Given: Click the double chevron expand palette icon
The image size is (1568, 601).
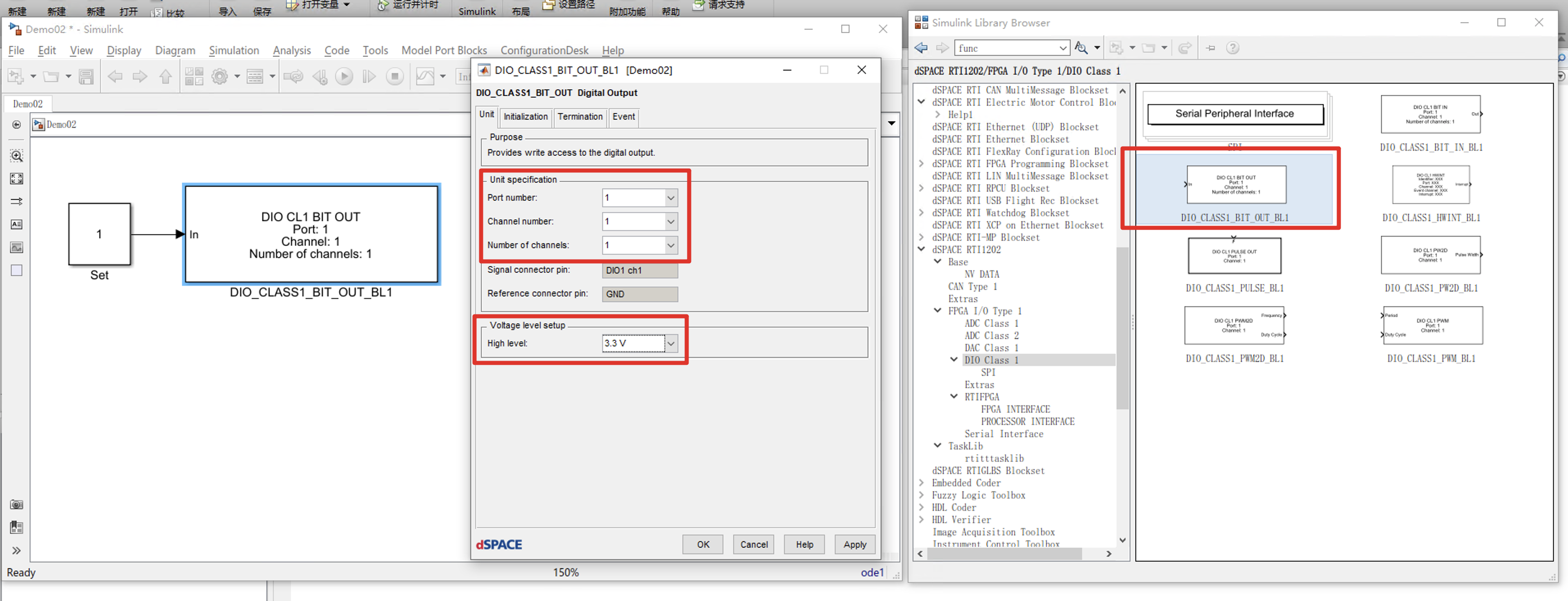Looking at the screenshot, I should click(x=16, y=551).
